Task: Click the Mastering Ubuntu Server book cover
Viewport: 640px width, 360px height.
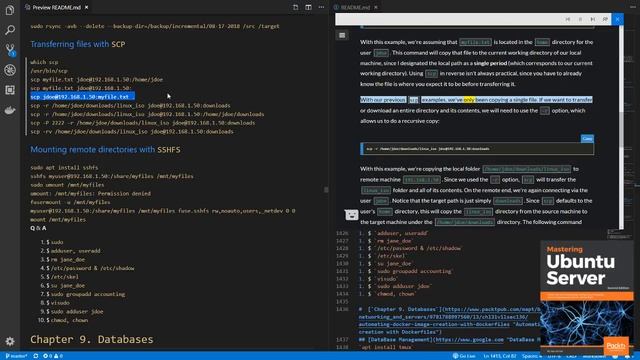Action: pos(587,298)
